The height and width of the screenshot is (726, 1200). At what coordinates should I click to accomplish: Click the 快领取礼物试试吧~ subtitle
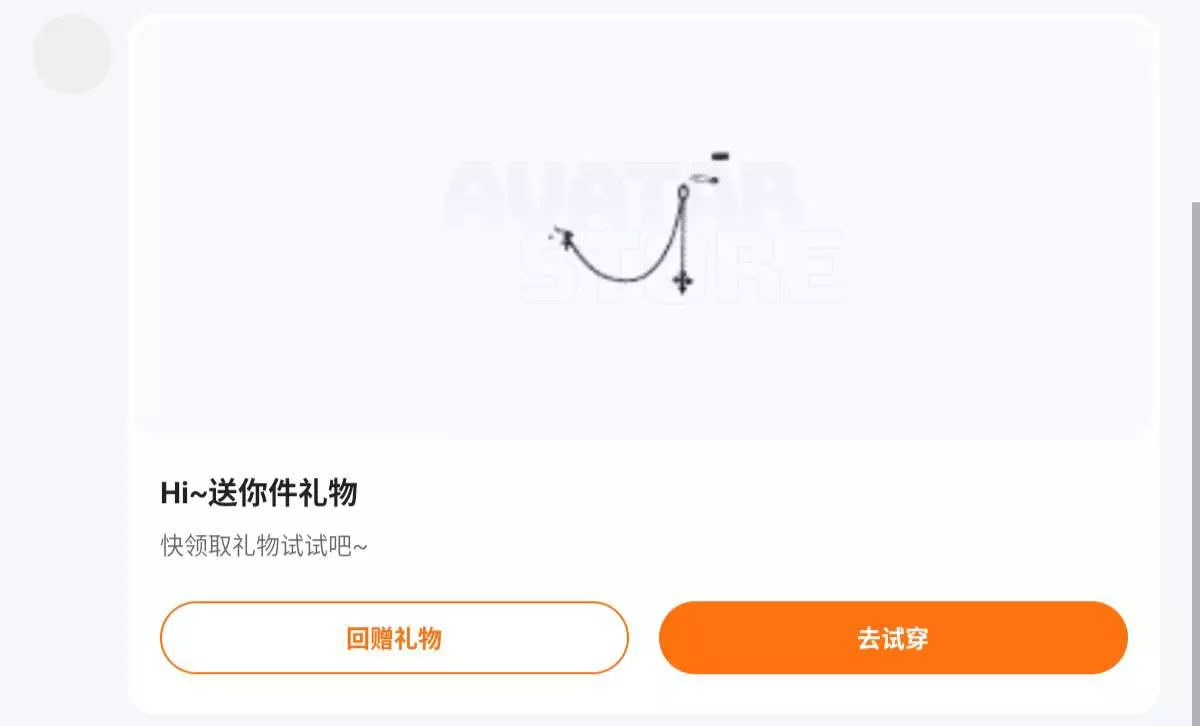265,546
